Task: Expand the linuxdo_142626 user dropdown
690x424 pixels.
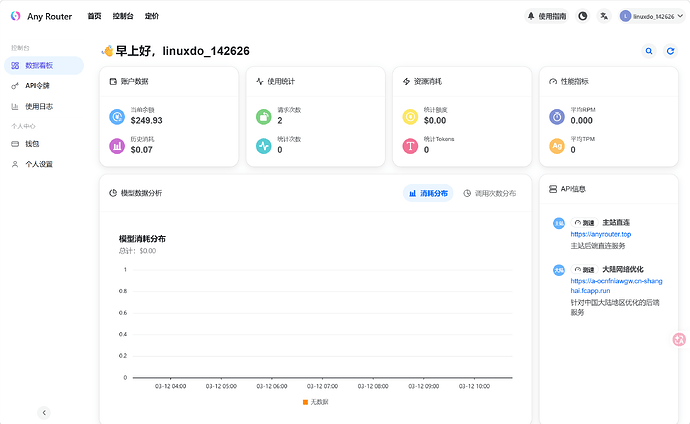Action: click(653, 16)
